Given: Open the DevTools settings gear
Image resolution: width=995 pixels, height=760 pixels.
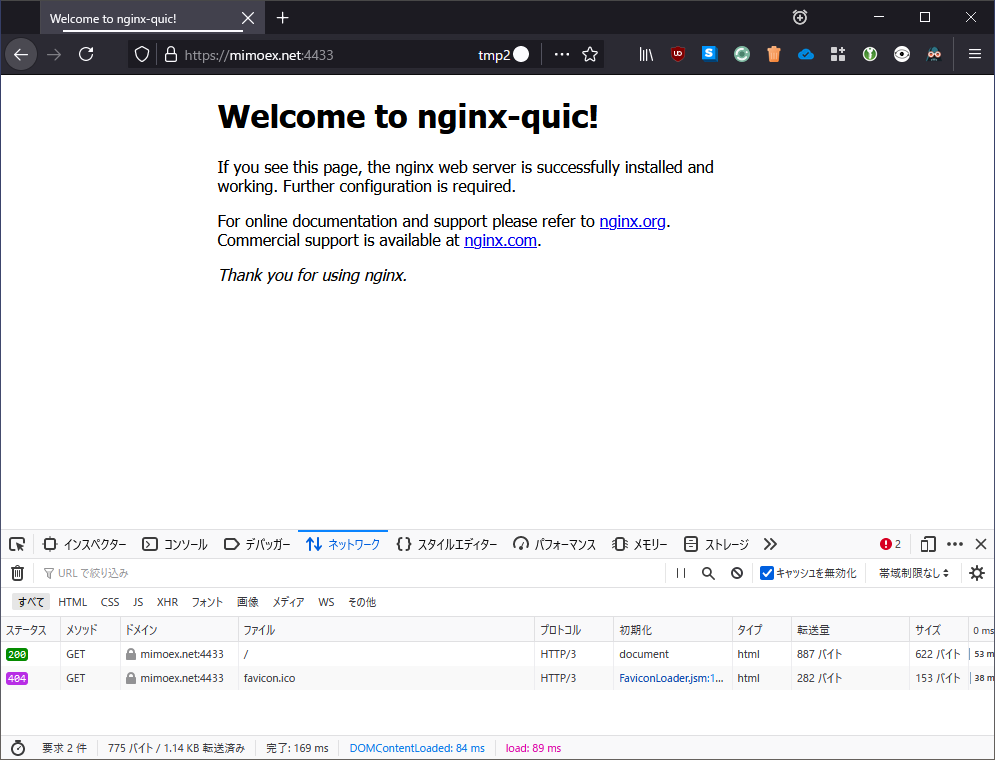Looking at the screenshot, I should 976,573.
